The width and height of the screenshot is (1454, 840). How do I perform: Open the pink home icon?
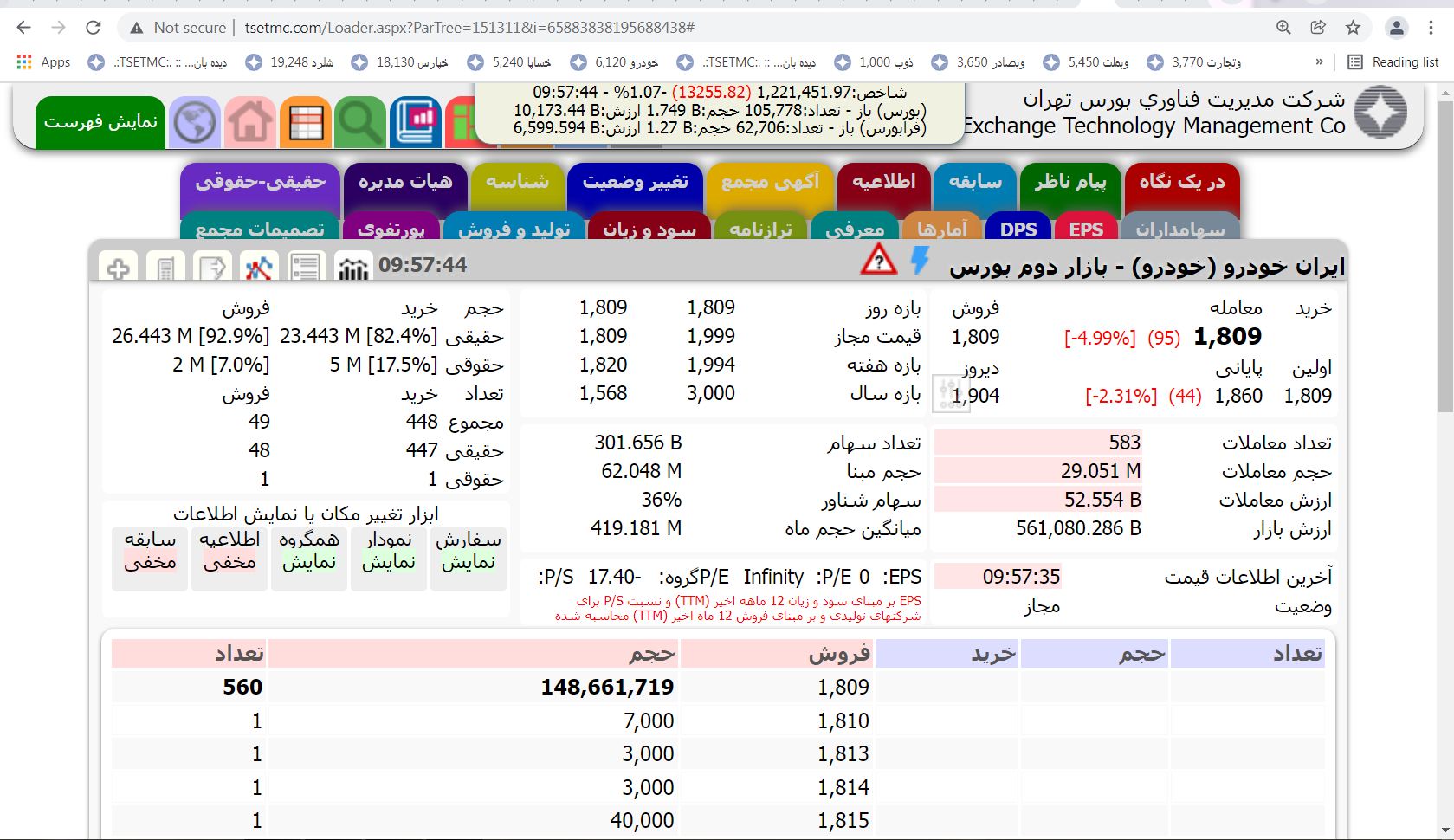pos(250,122)
